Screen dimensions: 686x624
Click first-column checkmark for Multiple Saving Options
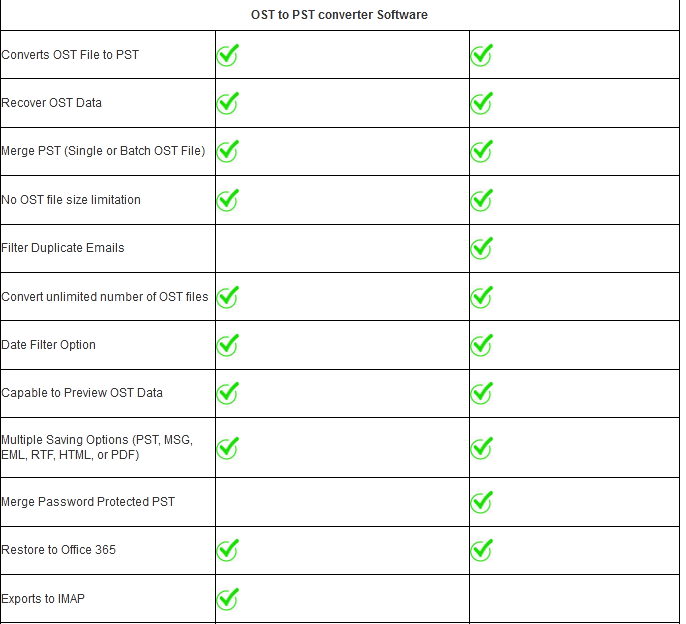click(228, 447)
